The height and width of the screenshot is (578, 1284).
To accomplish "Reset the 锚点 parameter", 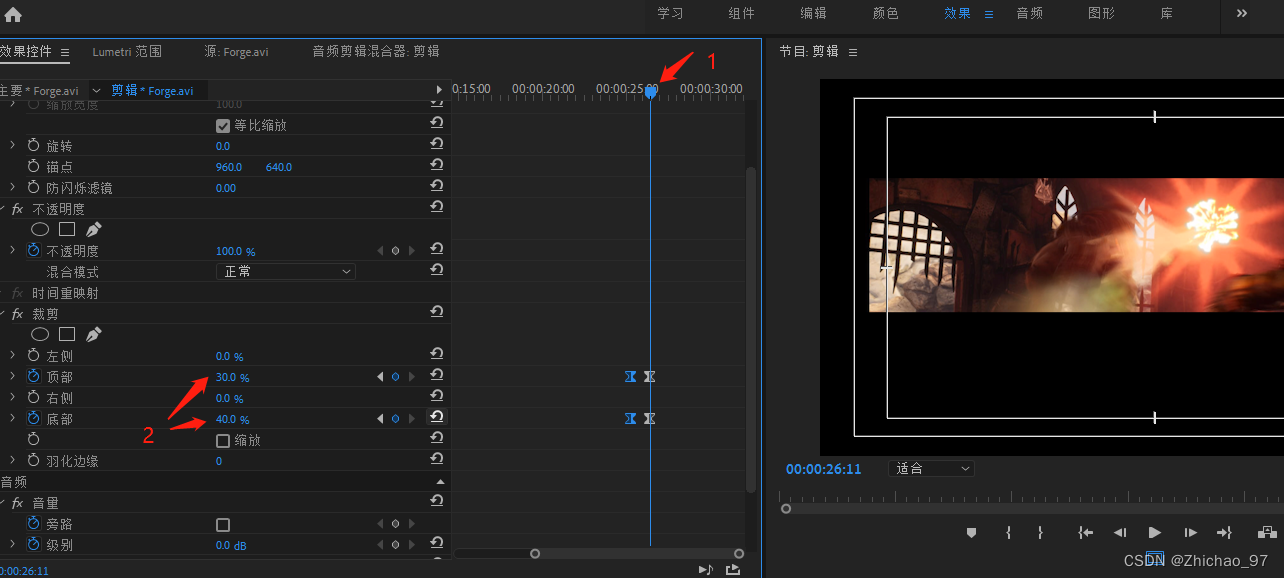I will coord(437,167).
